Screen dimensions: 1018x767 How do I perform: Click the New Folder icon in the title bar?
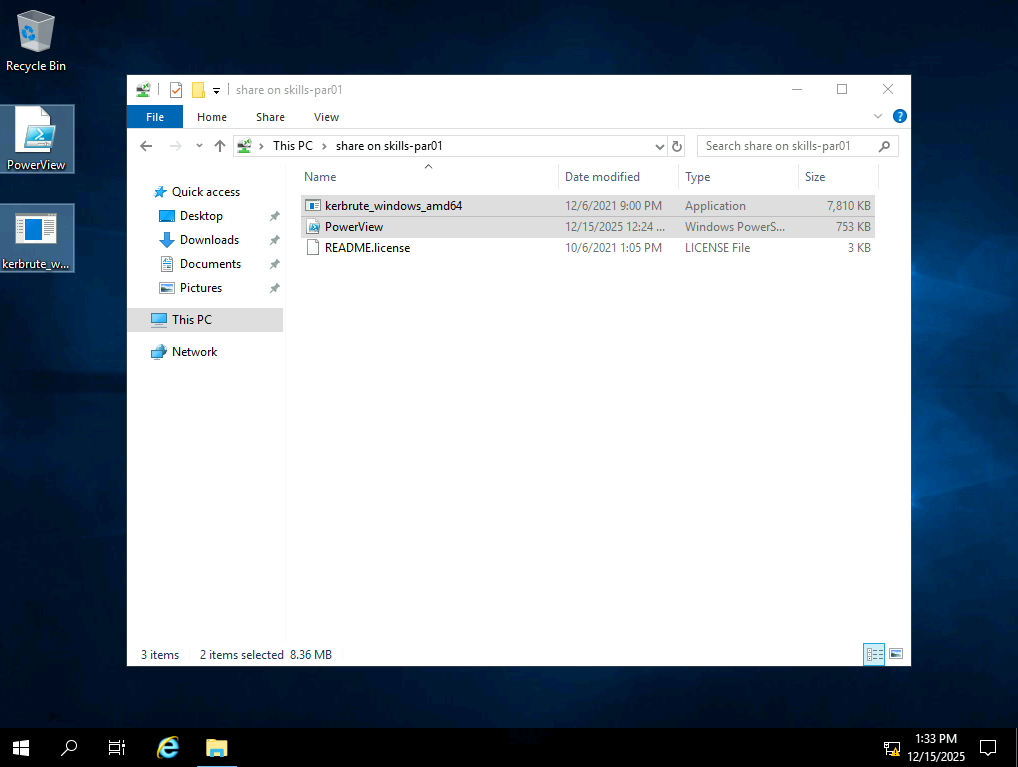(198, 90)
